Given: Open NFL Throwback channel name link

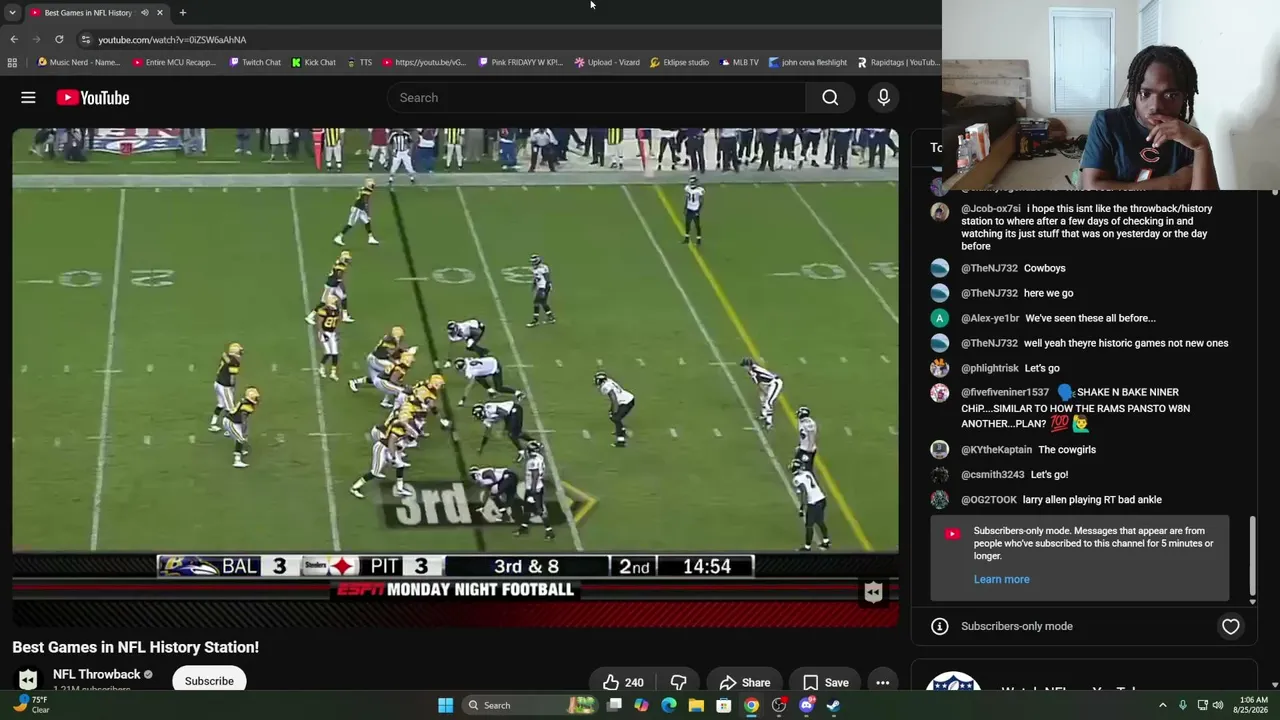Looking at the screenshot, I should pos(96,674).
